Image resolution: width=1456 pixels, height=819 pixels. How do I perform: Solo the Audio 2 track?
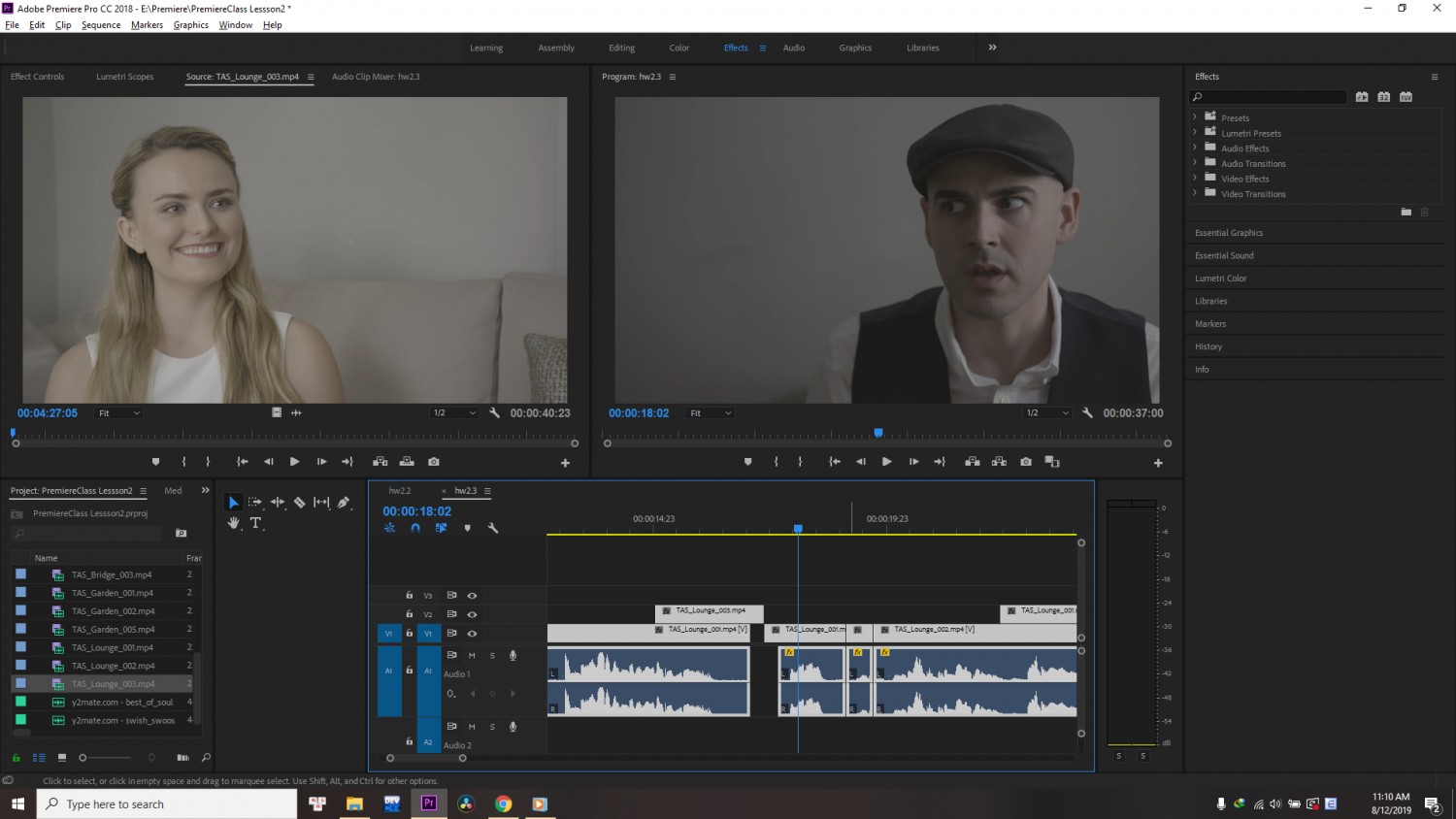click(492, 727)
